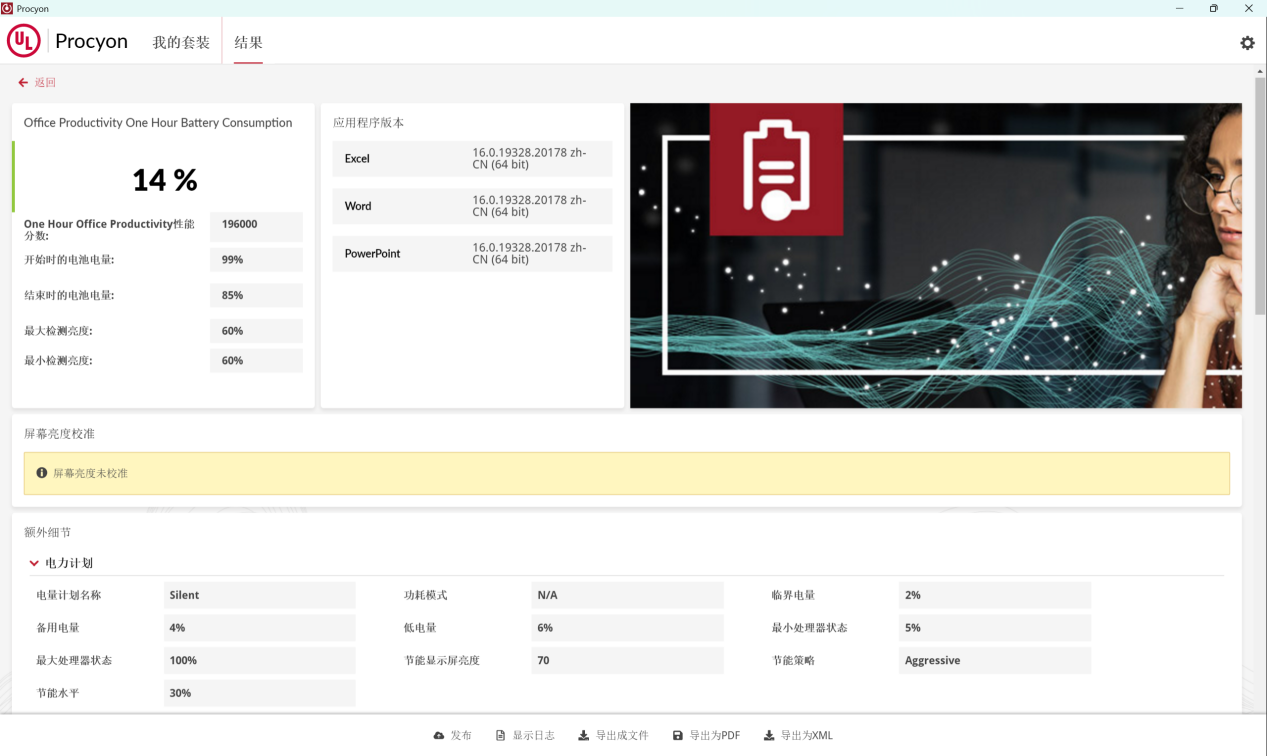
Task: Click the back arrow icon
Action: pos(23,83)
